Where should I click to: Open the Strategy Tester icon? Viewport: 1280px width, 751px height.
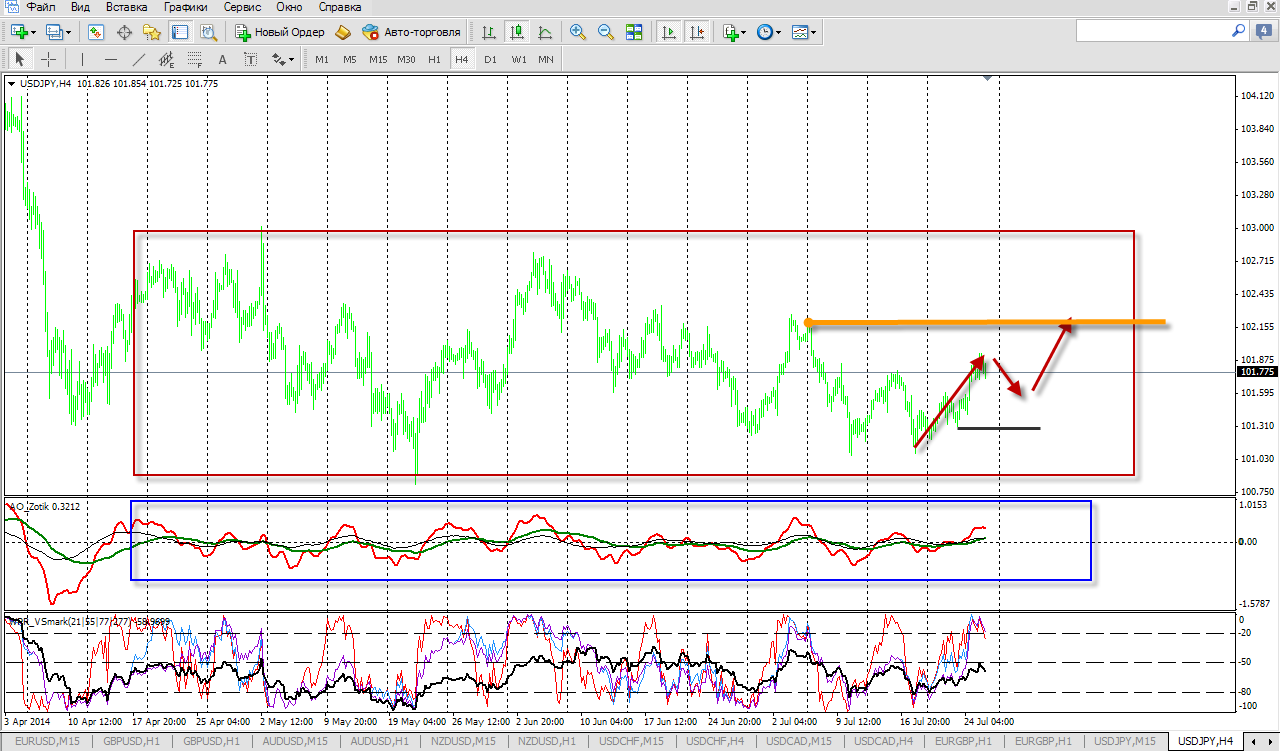tap(208, 32)
